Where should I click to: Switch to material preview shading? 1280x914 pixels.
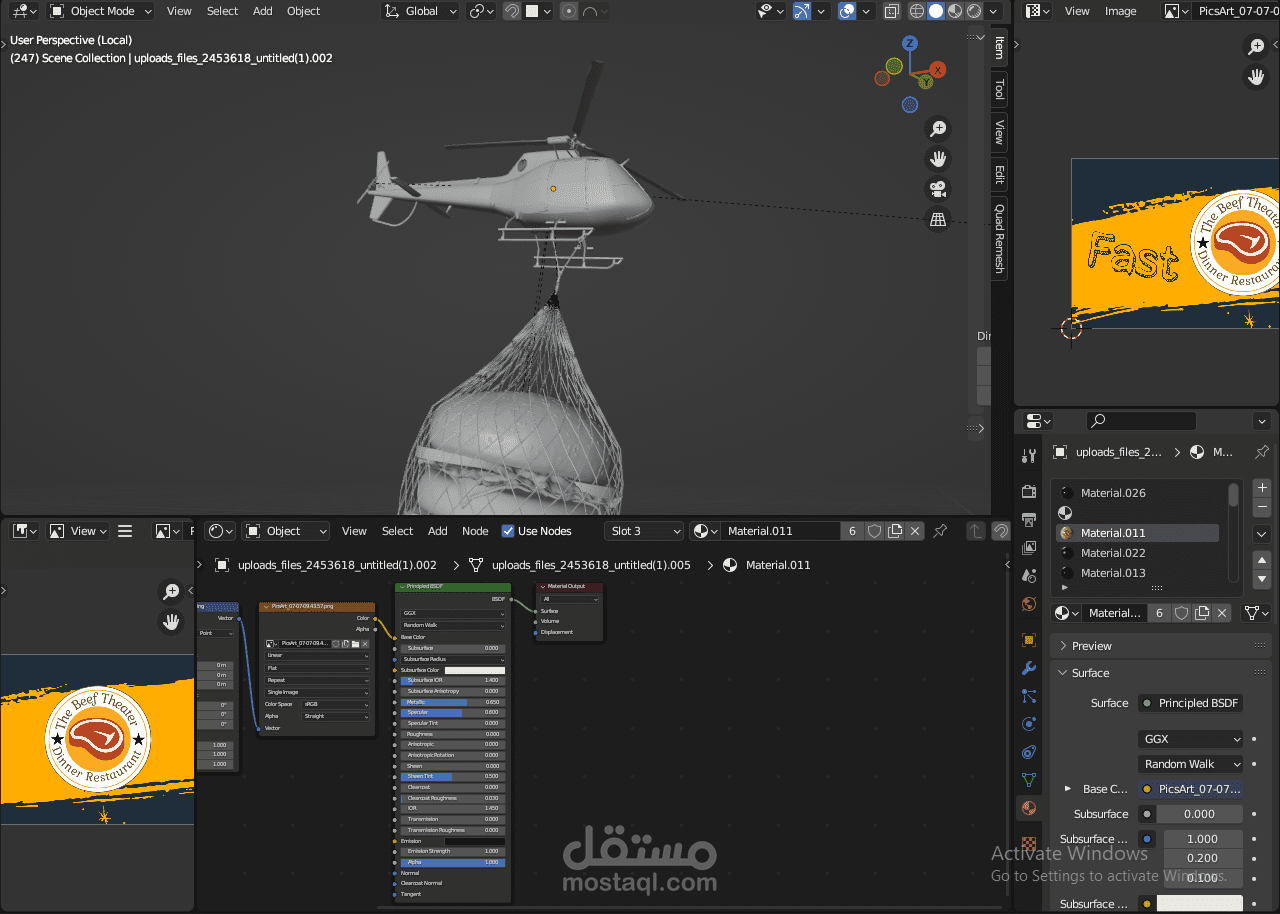tap(955, 11)
